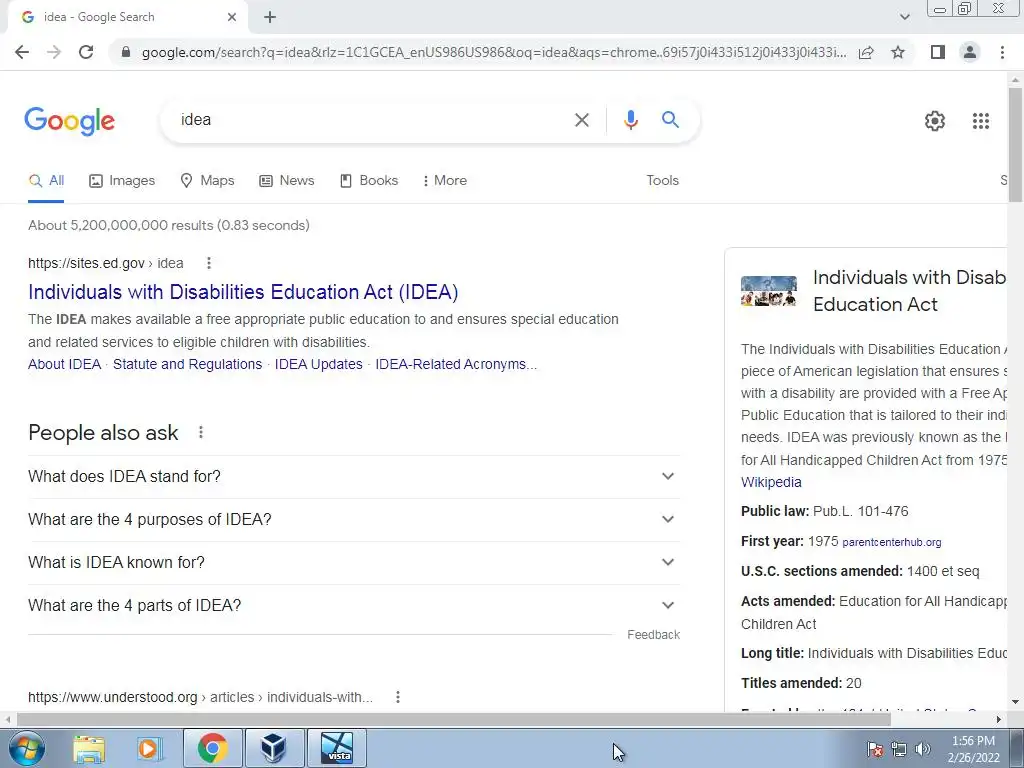
Task: Click the Google logo
Action: point(70,121)
